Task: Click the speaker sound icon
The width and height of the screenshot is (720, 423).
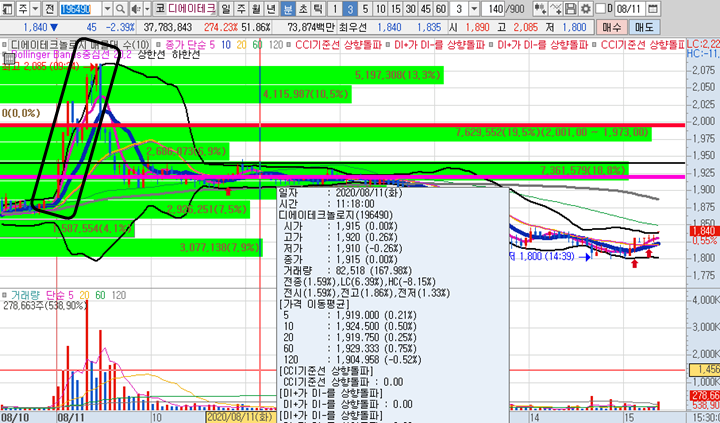Action: 136,8
